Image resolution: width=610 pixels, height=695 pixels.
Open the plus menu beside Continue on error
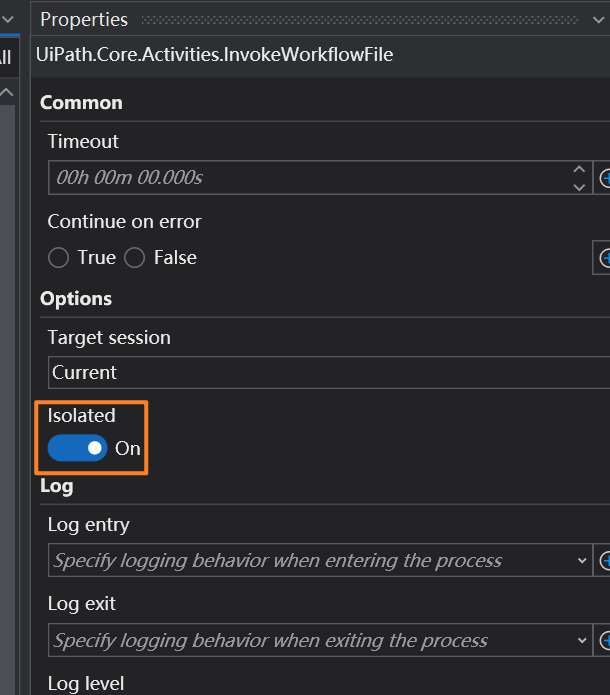[x=602, y=258]
